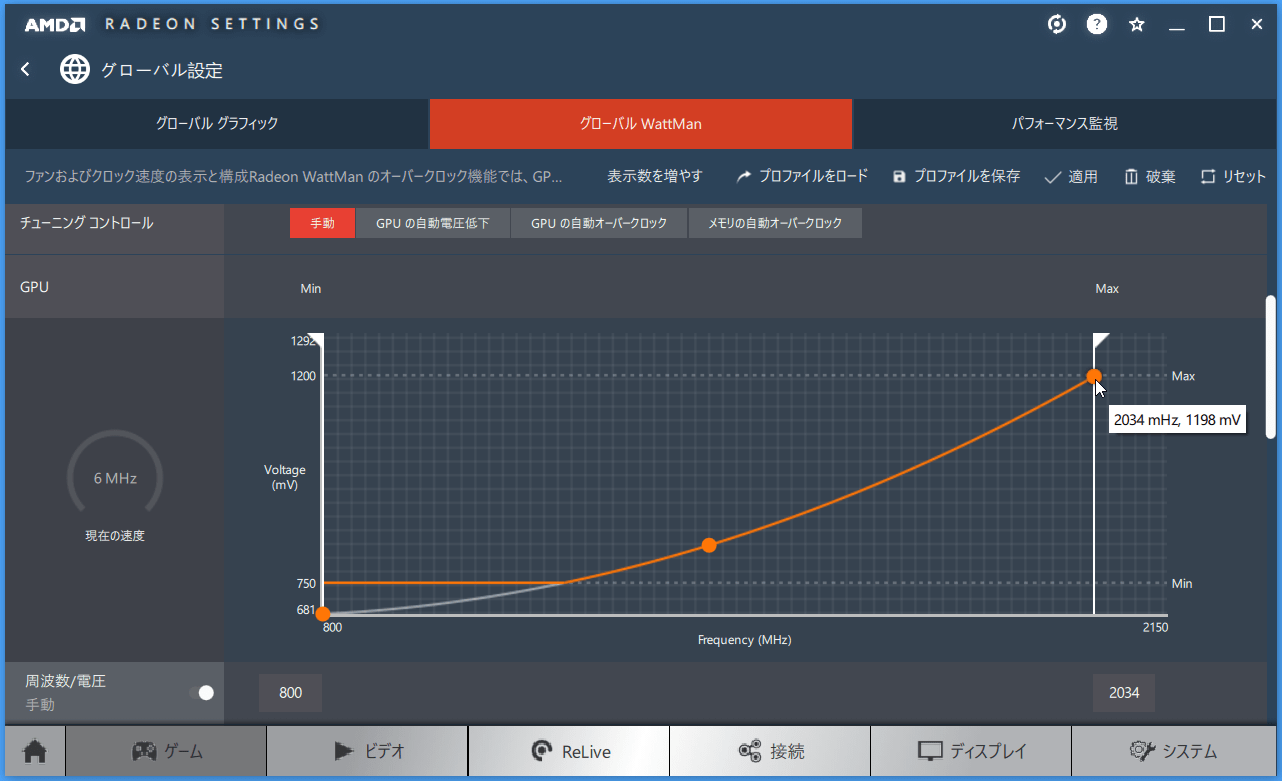
Task: Select メモリの自動オーバークロック
Action: click(x=775, y=223)
